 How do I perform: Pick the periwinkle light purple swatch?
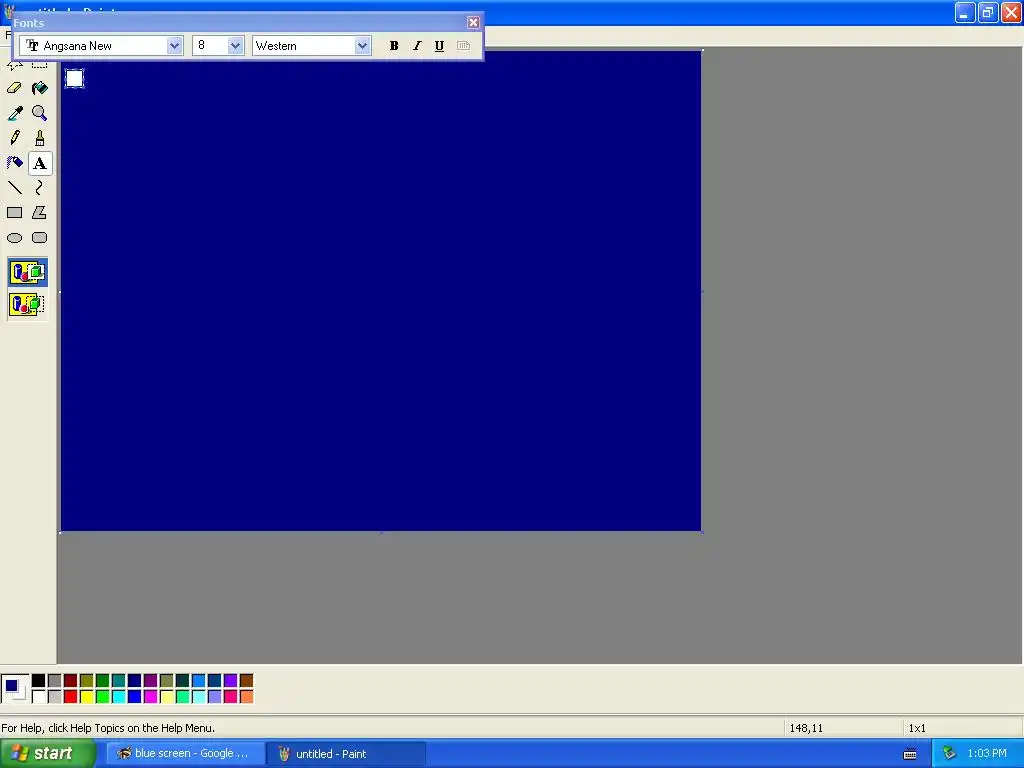click(x=214, y=697)
